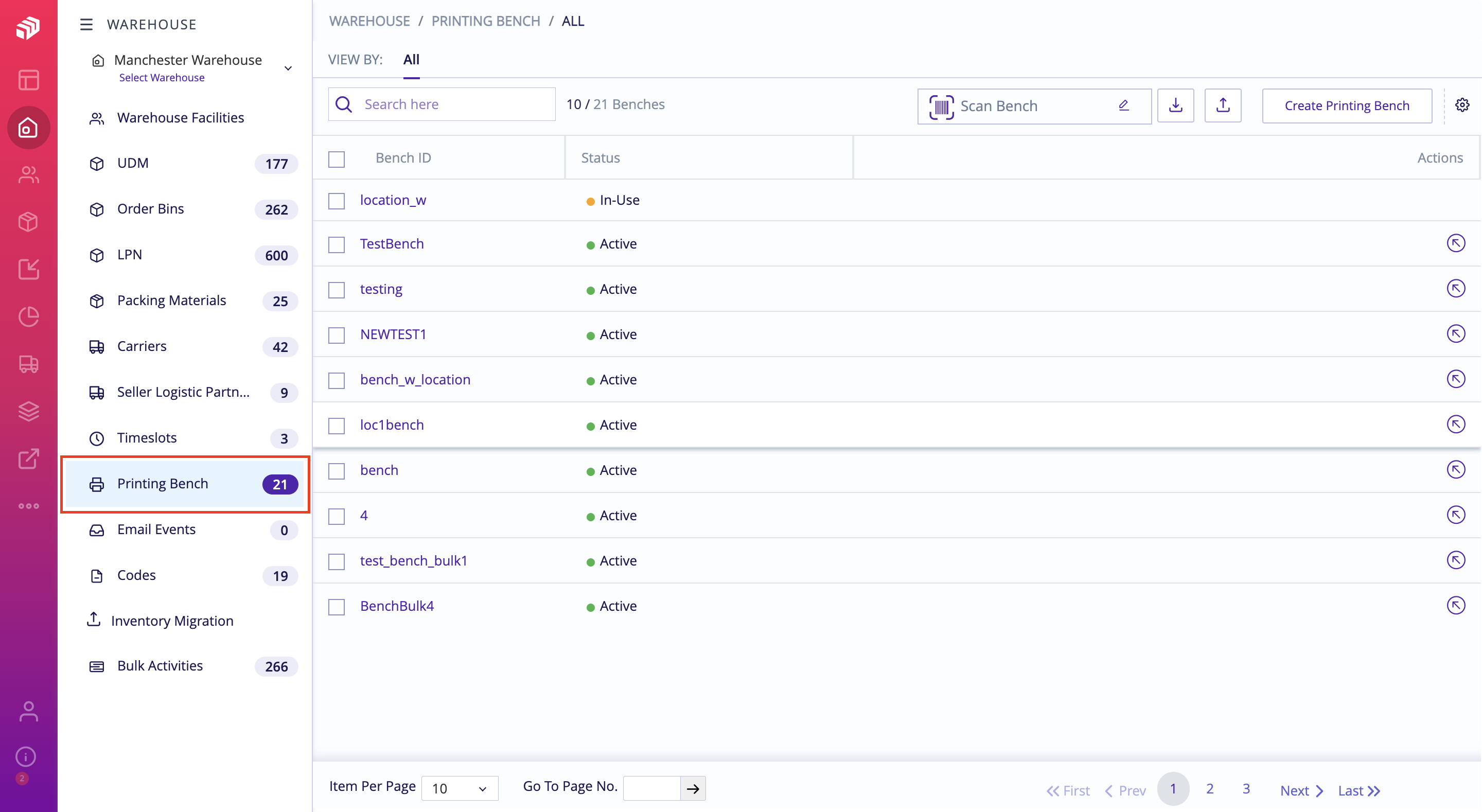Check the bench row checkbox

point(337,471)
